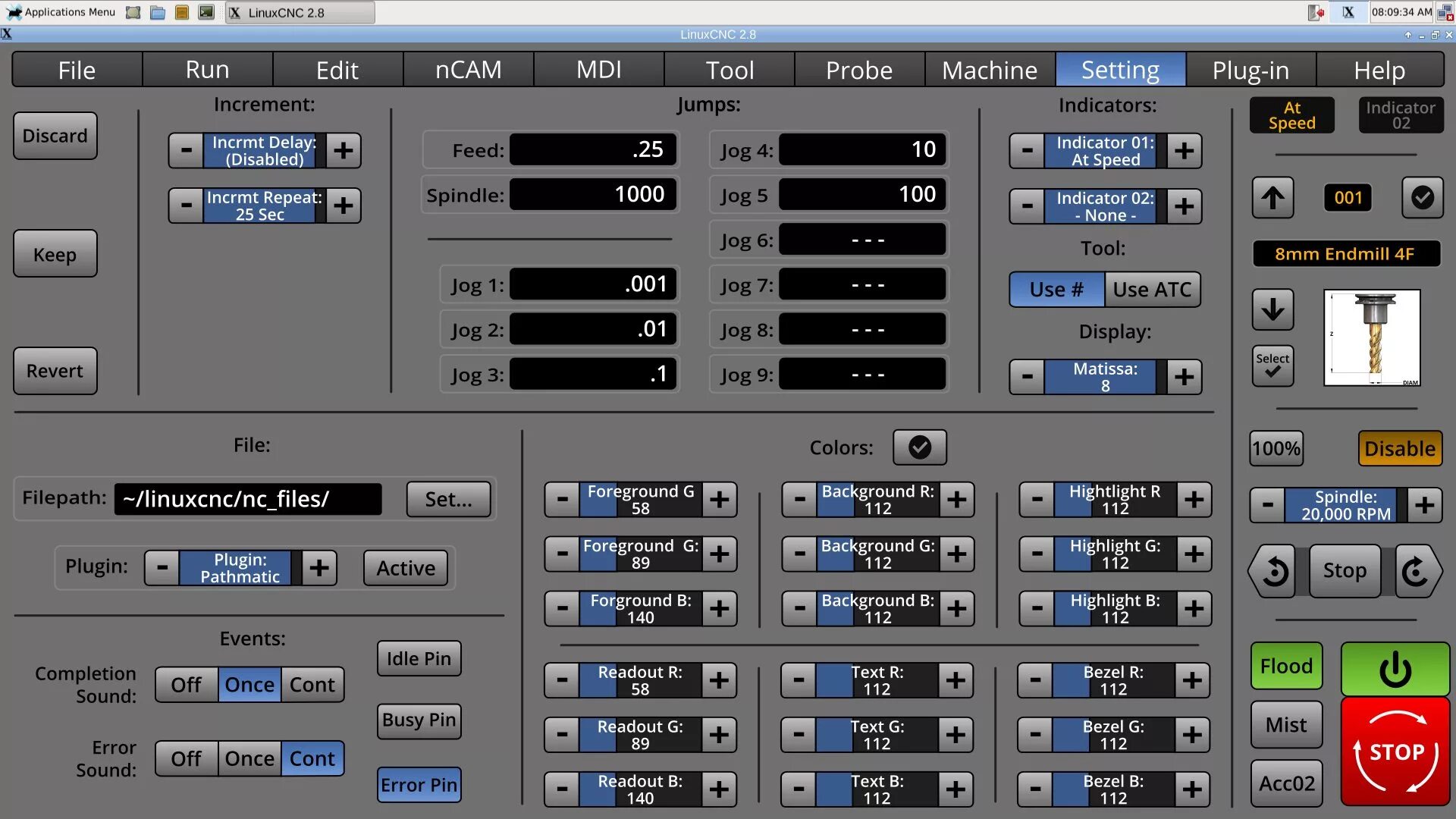Viewport: 1456px width, 819px height.
Task: Click the spindle Stop button
Action: [1345, 571]
